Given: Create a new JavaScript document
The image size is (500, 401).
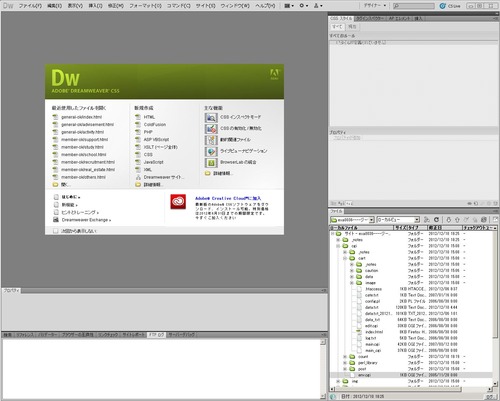Looking at the screenshot, I should [153, 162].
